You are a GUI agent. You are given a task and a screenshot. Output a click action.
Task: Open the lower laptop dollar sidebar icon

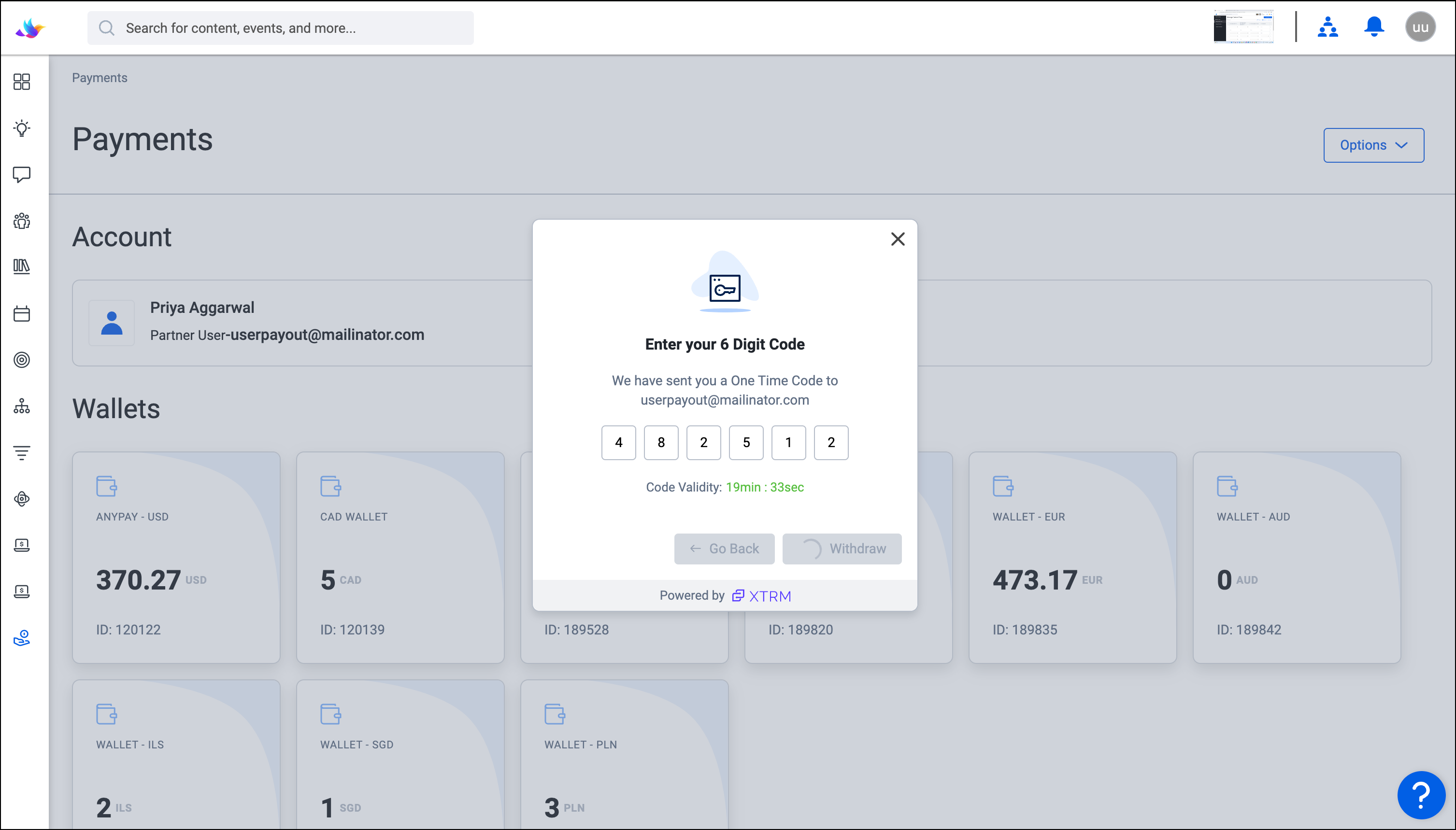tap(22, 591)
